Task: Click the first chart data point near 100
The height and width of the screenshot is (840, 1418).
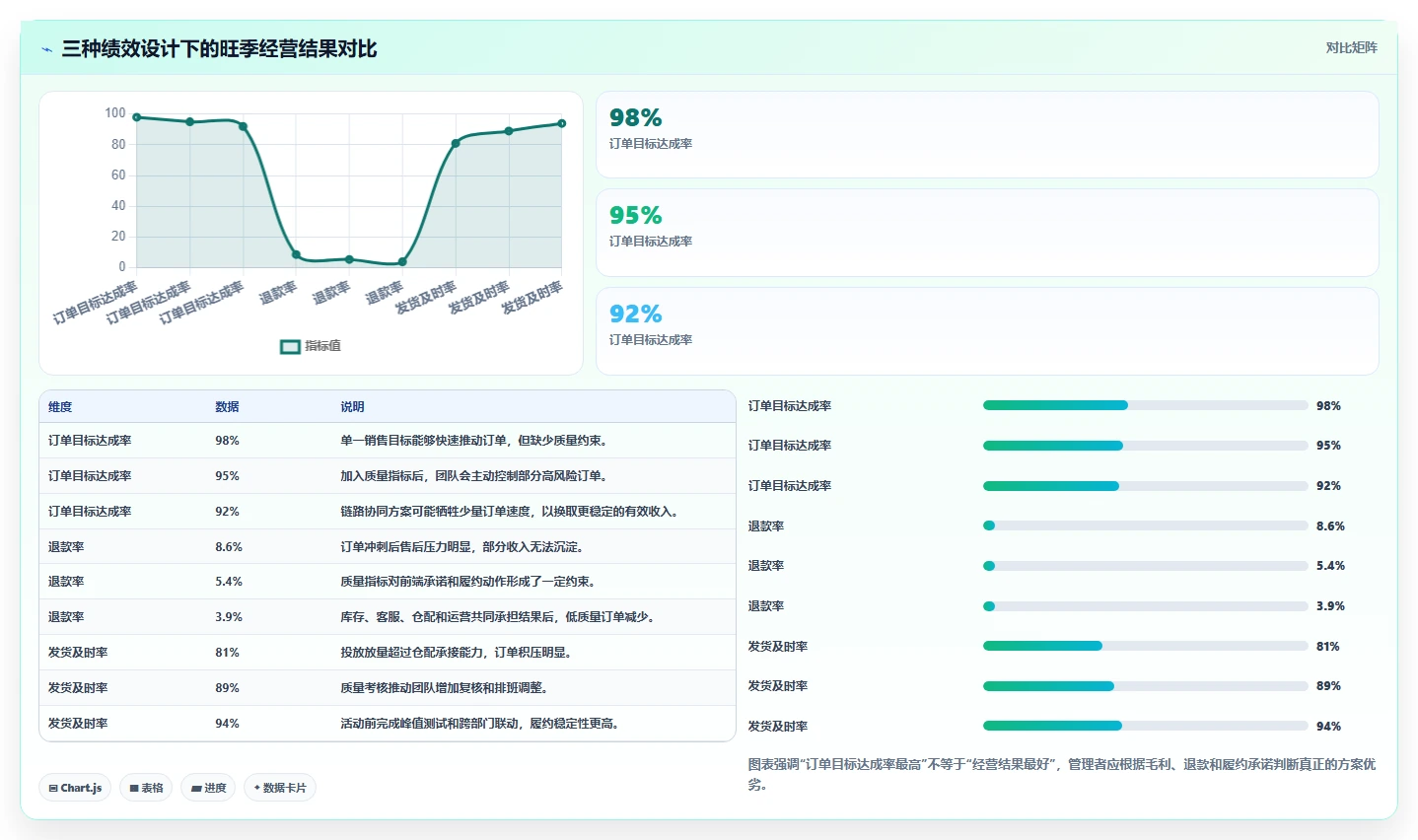Action: tap(137, 117)
